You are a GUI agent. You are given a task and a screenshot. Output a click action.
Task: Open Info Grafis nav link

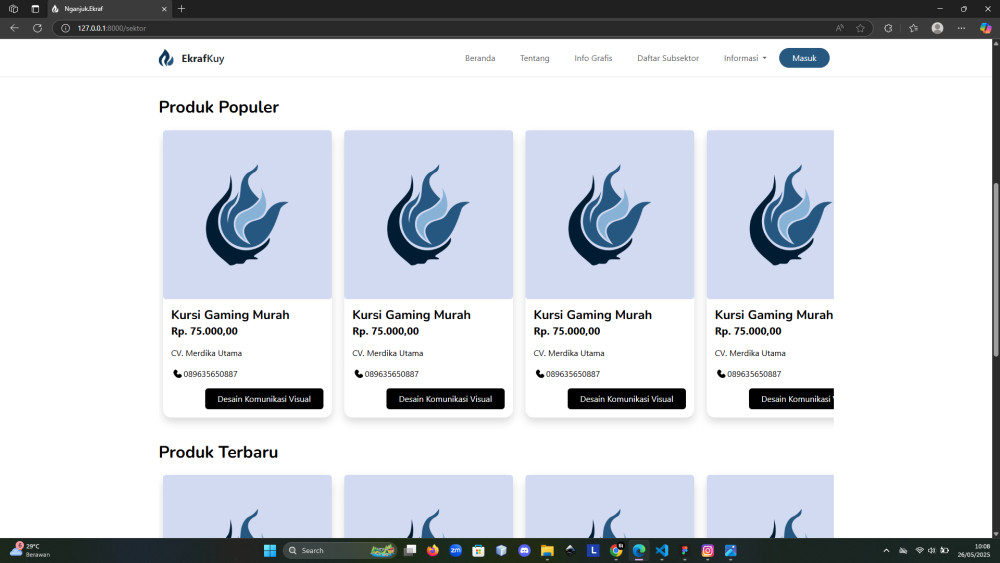point(593,58)
